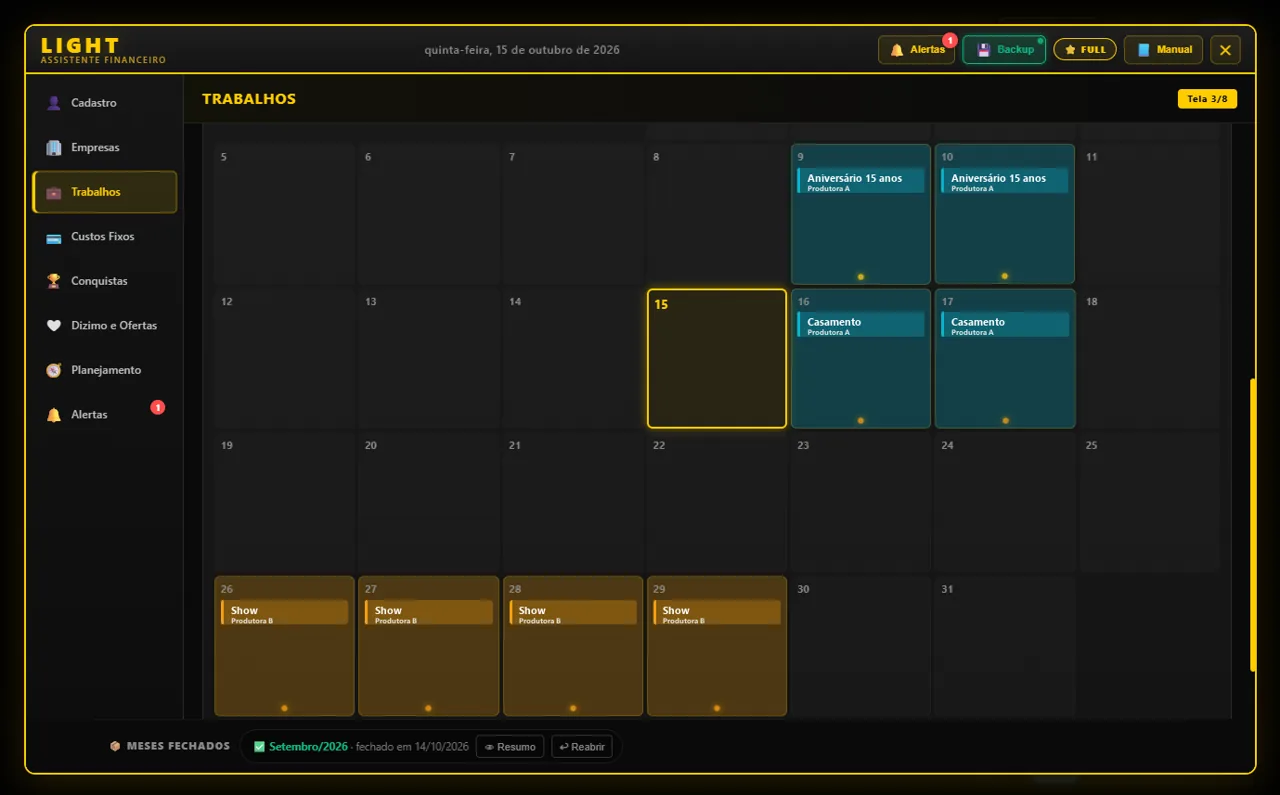The image size is (1280, 795).
Task: Click the arrow icon in Reabrir button
Action: pyautogui.click(x=564, y=747)
